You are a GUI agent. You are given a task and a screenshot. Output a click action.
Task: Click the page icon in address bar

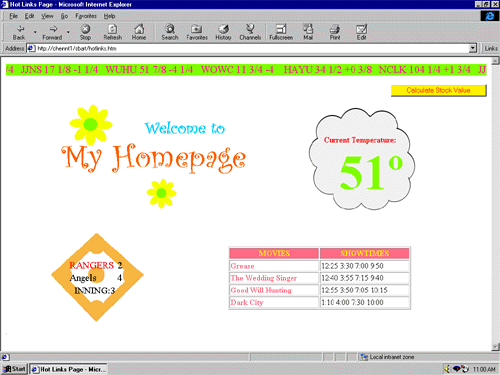(x=31, y=48)
